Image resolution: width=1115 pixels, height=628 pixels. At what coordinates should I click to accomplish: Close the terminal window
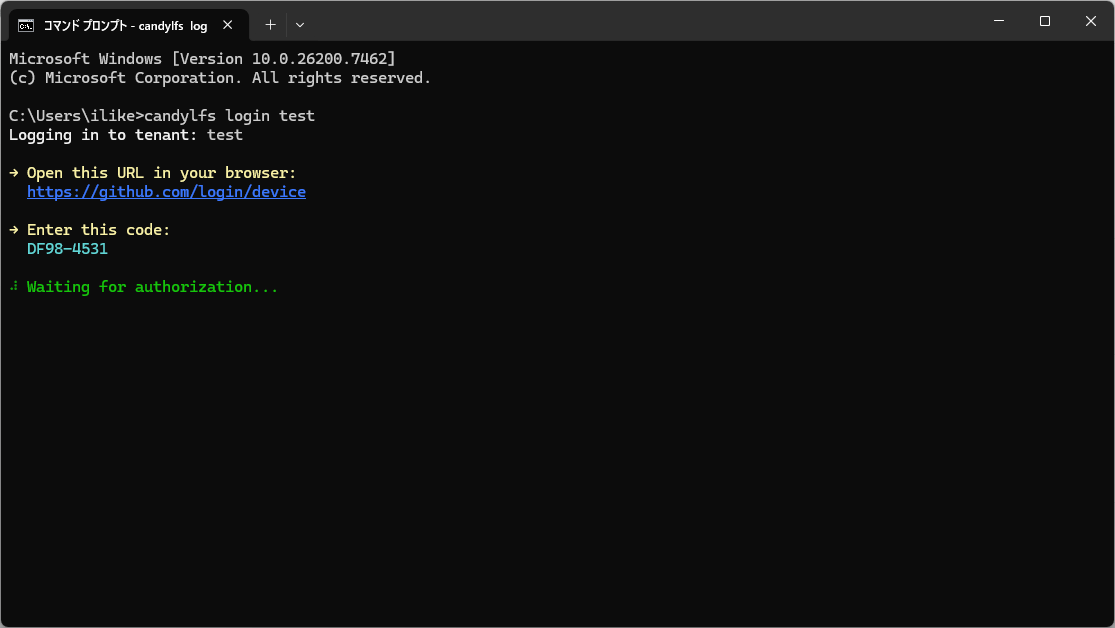coord(1090,21)
